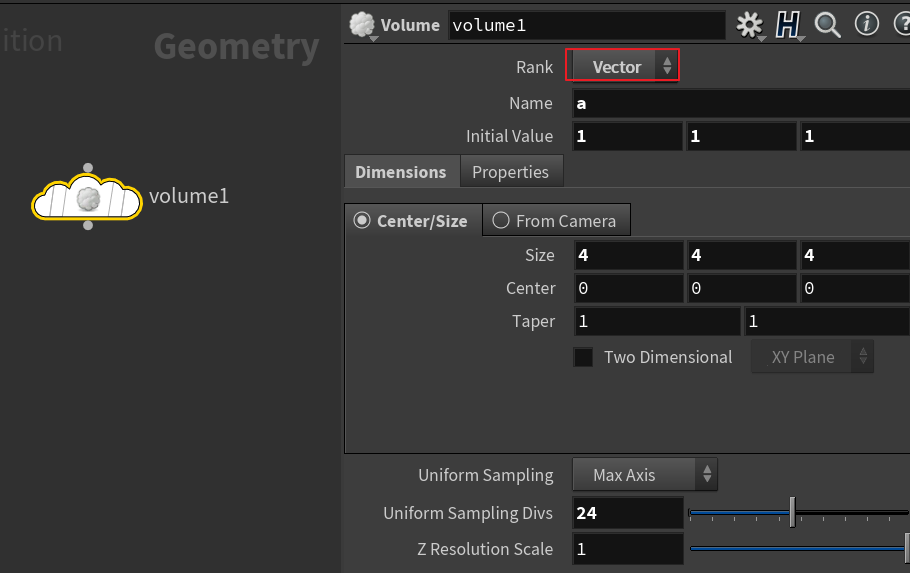Click the magnifier search parameters icon
Screen dimensions: 910x573
coord(827,25)
